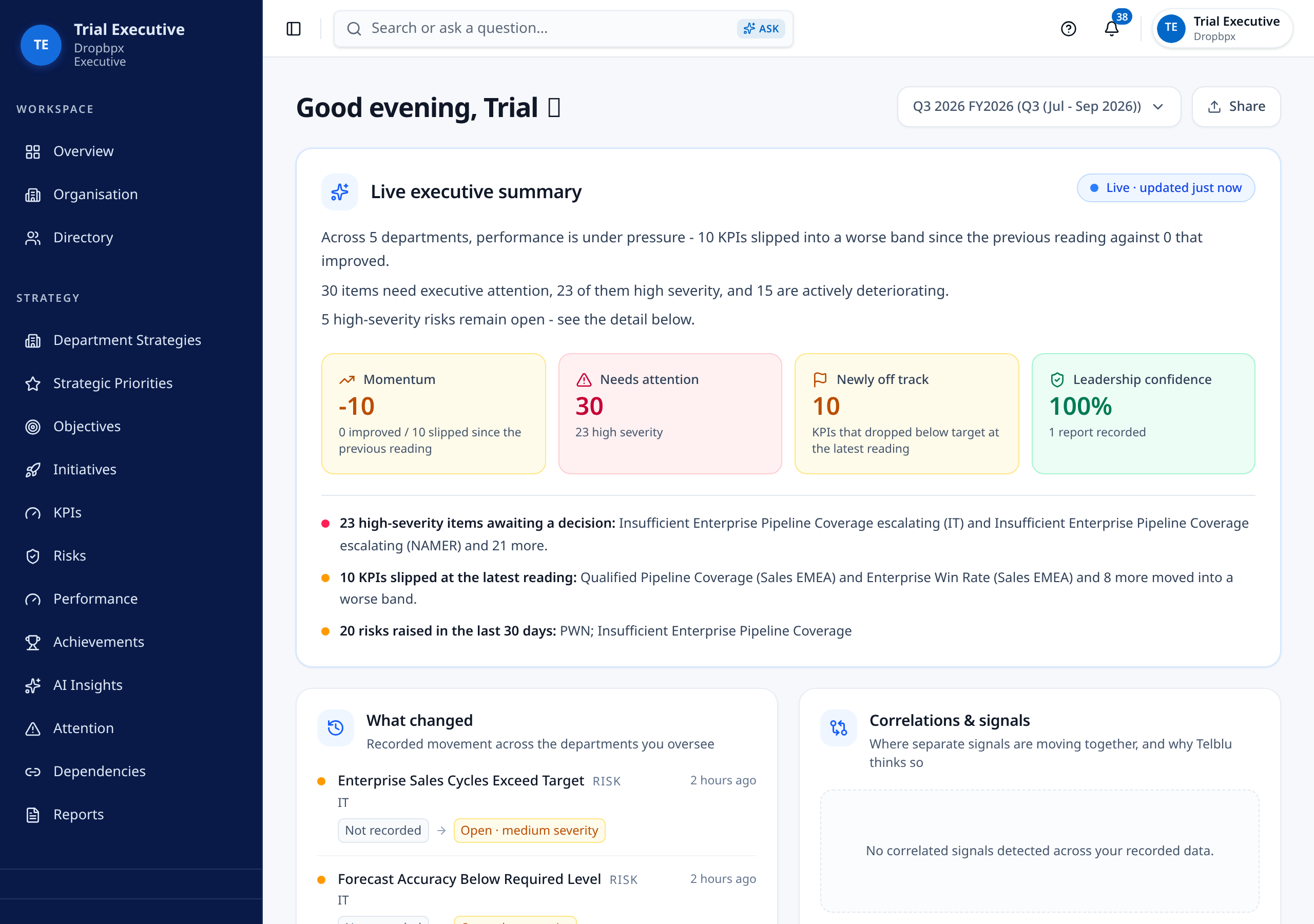Click the Department Strategies icon
This screenshot has width=1314, height=924.
33,341
